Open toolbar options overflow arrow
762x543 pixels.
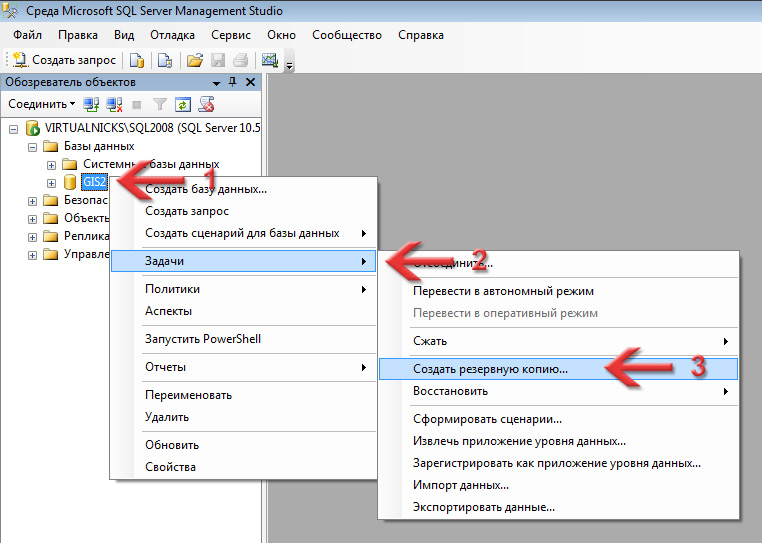(x=290, y=66)
